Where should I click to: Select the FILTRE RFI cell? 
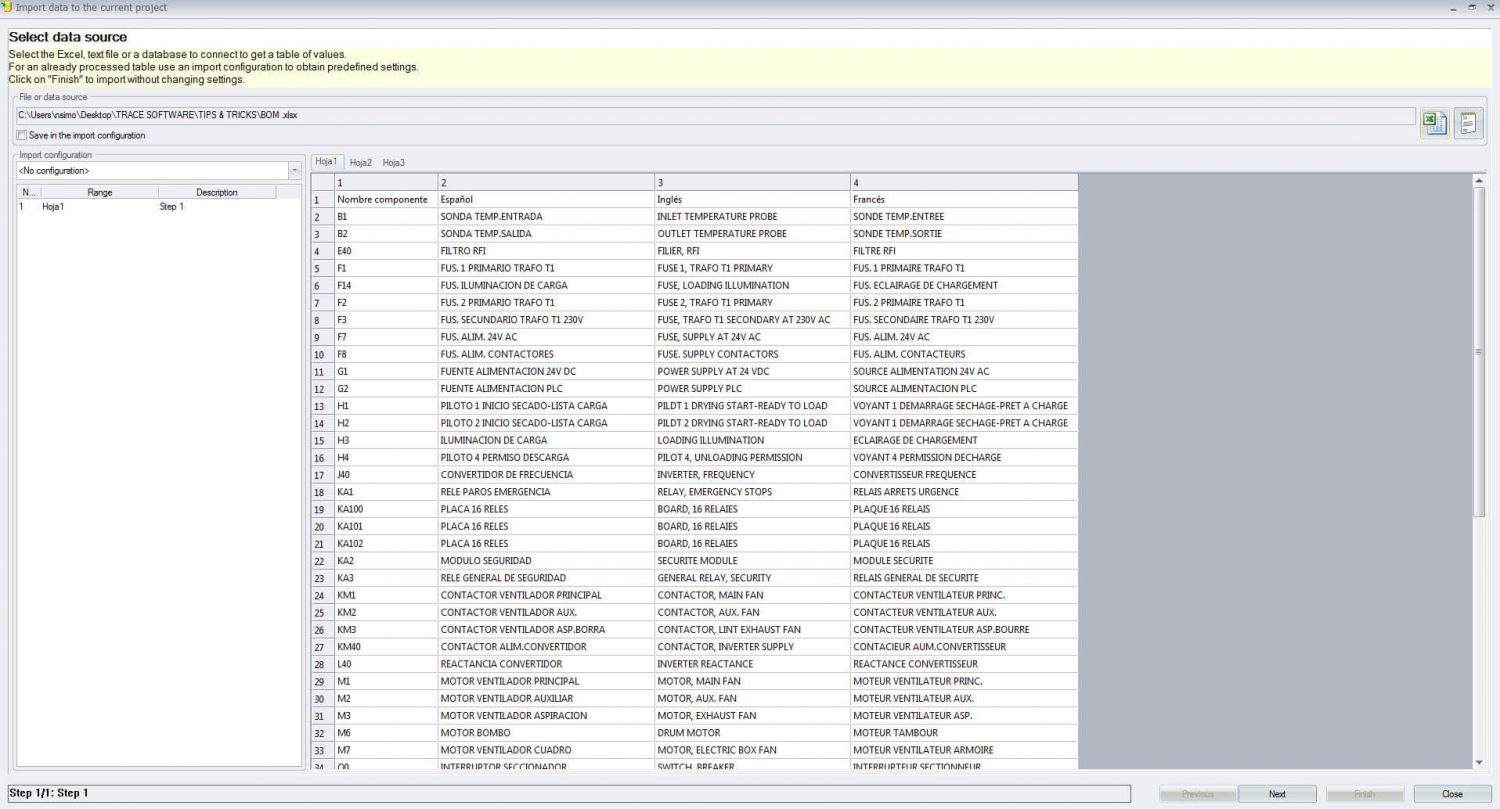pyautogui.click(x=964, y=251)
